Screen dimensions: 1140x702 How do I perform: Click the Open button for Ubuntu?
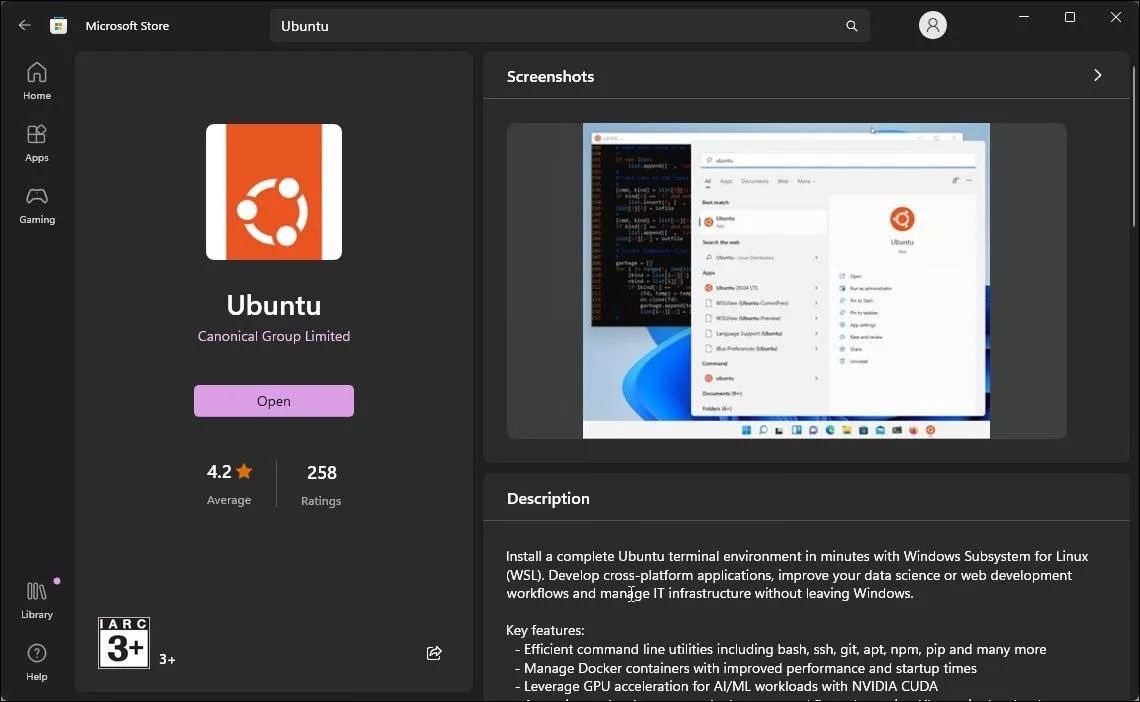click(273, 401)
